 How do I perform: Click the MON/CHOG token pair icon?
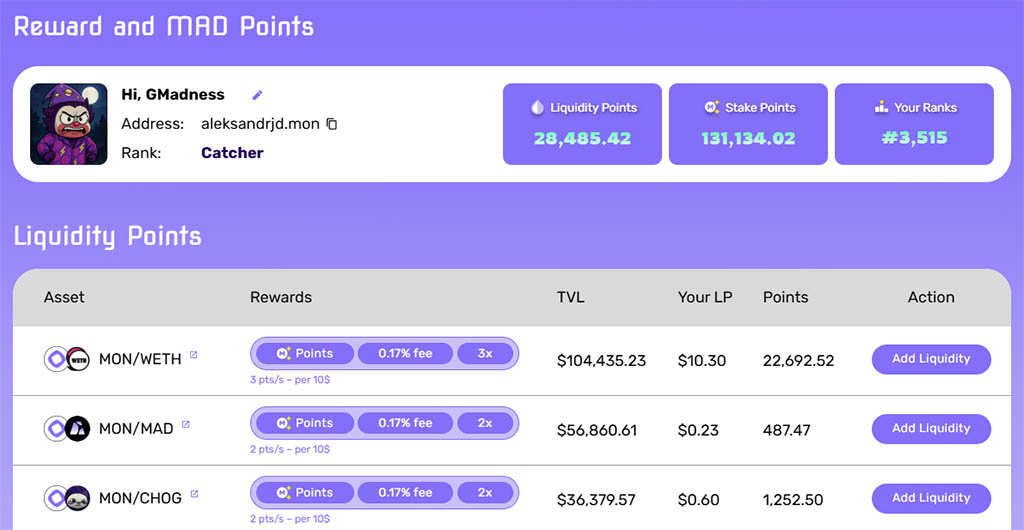(67, 498)
